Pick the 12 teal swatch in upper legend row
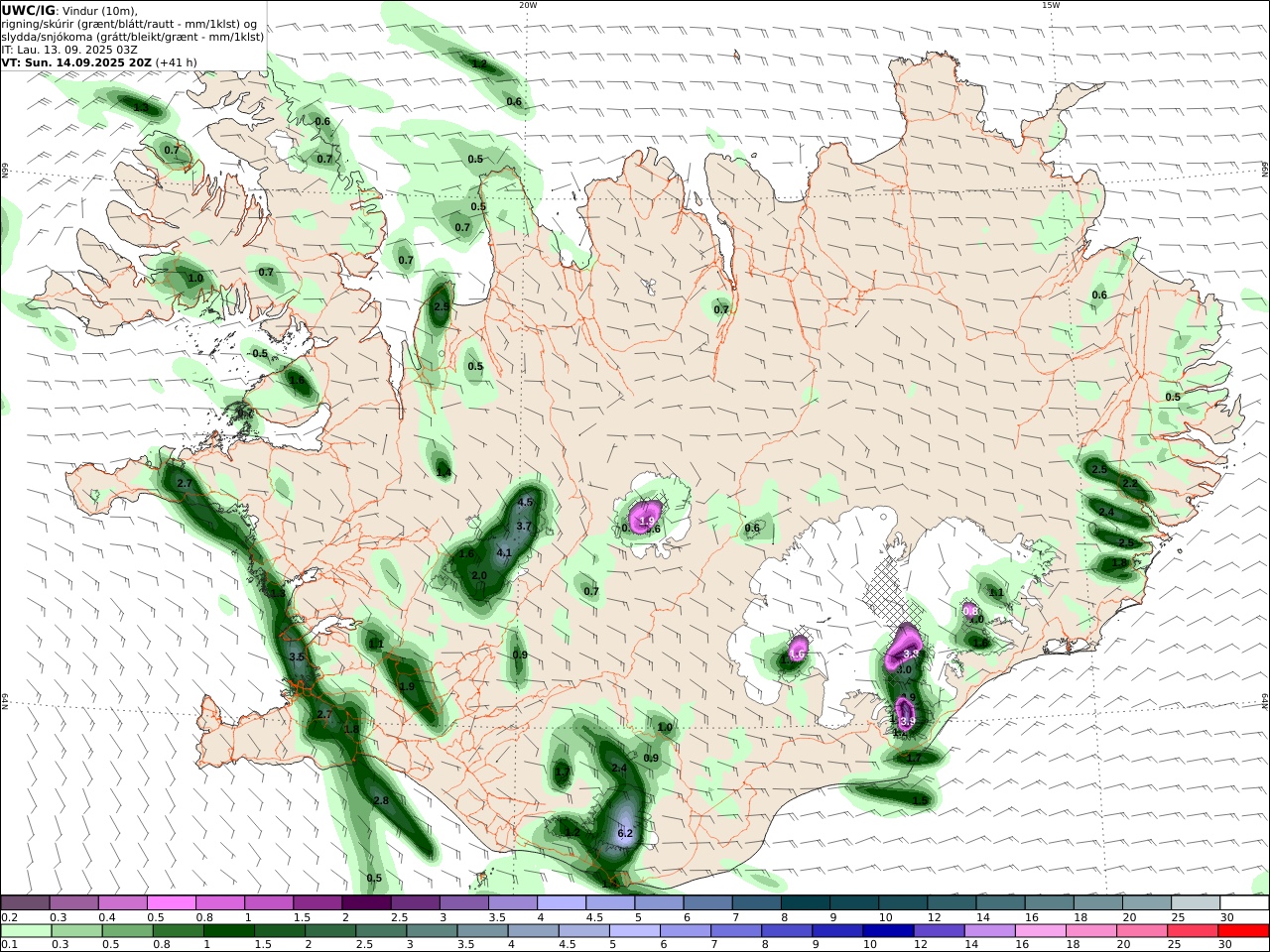This screenshot has height=952, width=1270. pos(951,902)
